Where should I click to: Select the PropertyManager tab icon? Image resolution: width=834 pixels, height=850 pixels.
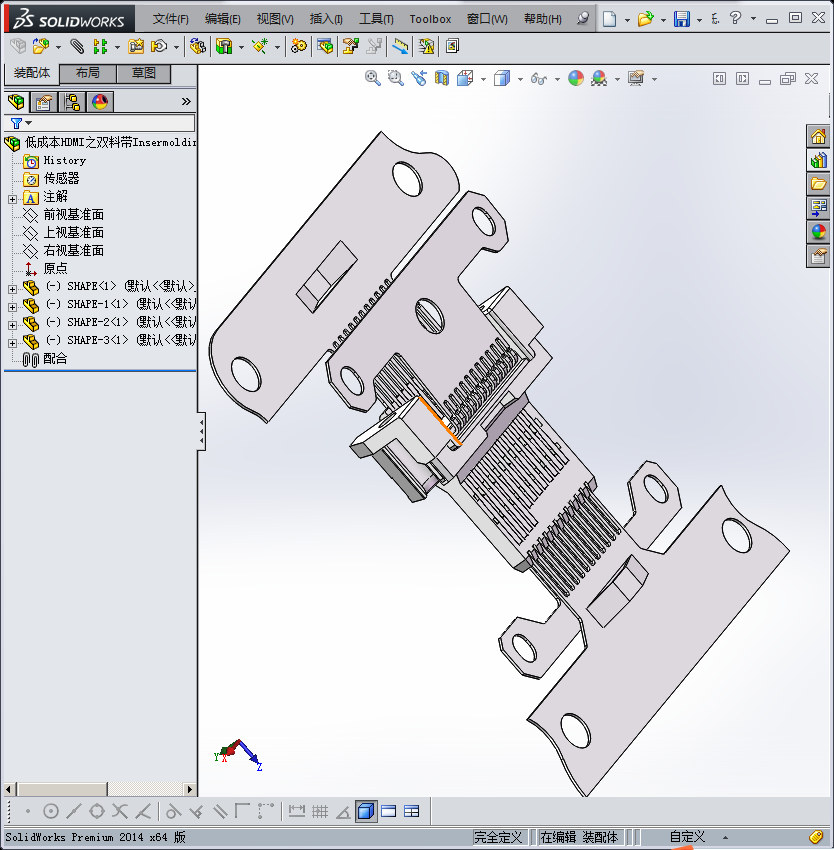pos(43,101)
